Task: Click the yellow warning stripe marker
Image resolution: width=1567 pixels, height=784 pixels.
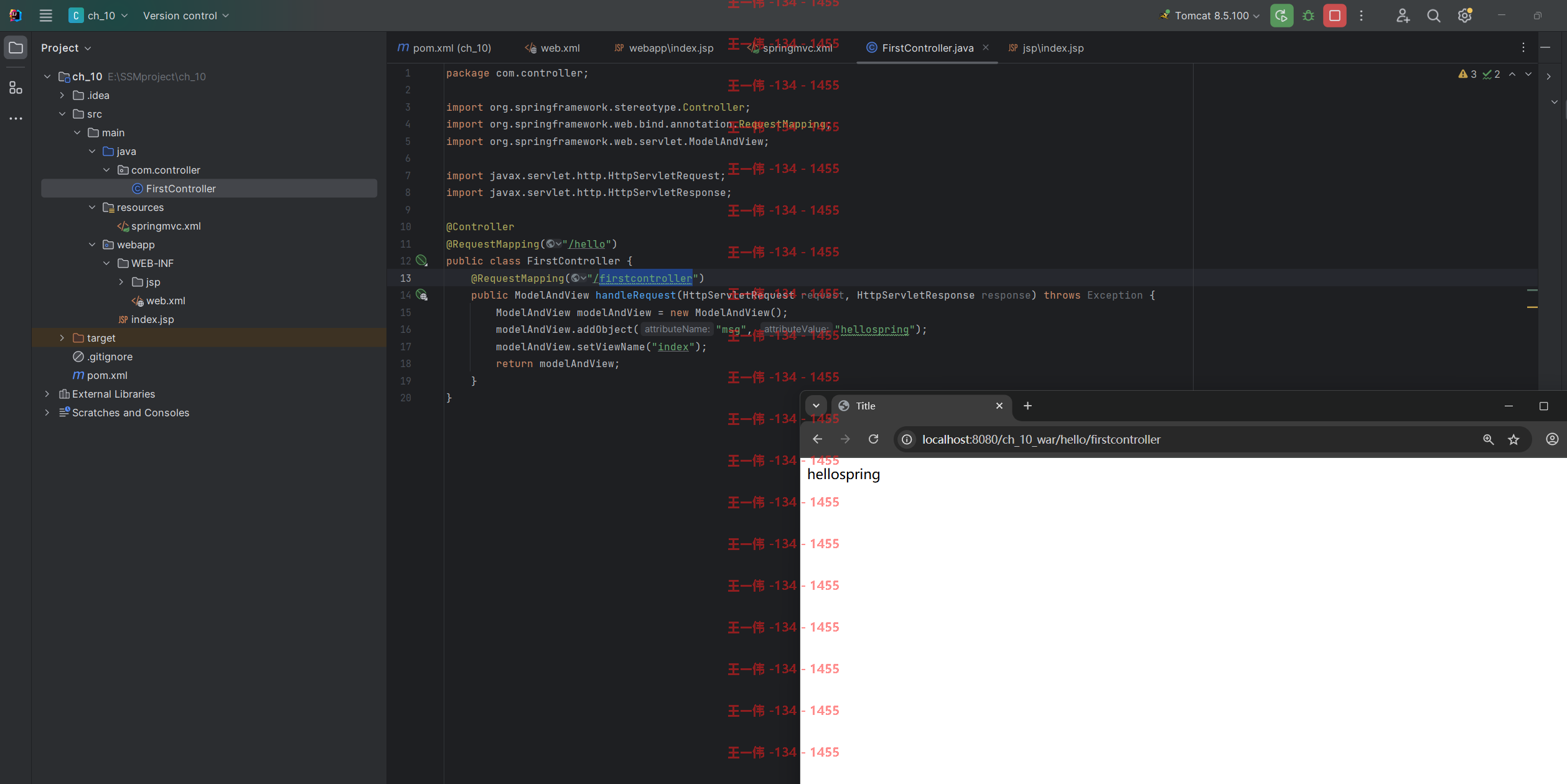Action: tap(1532, 307)
